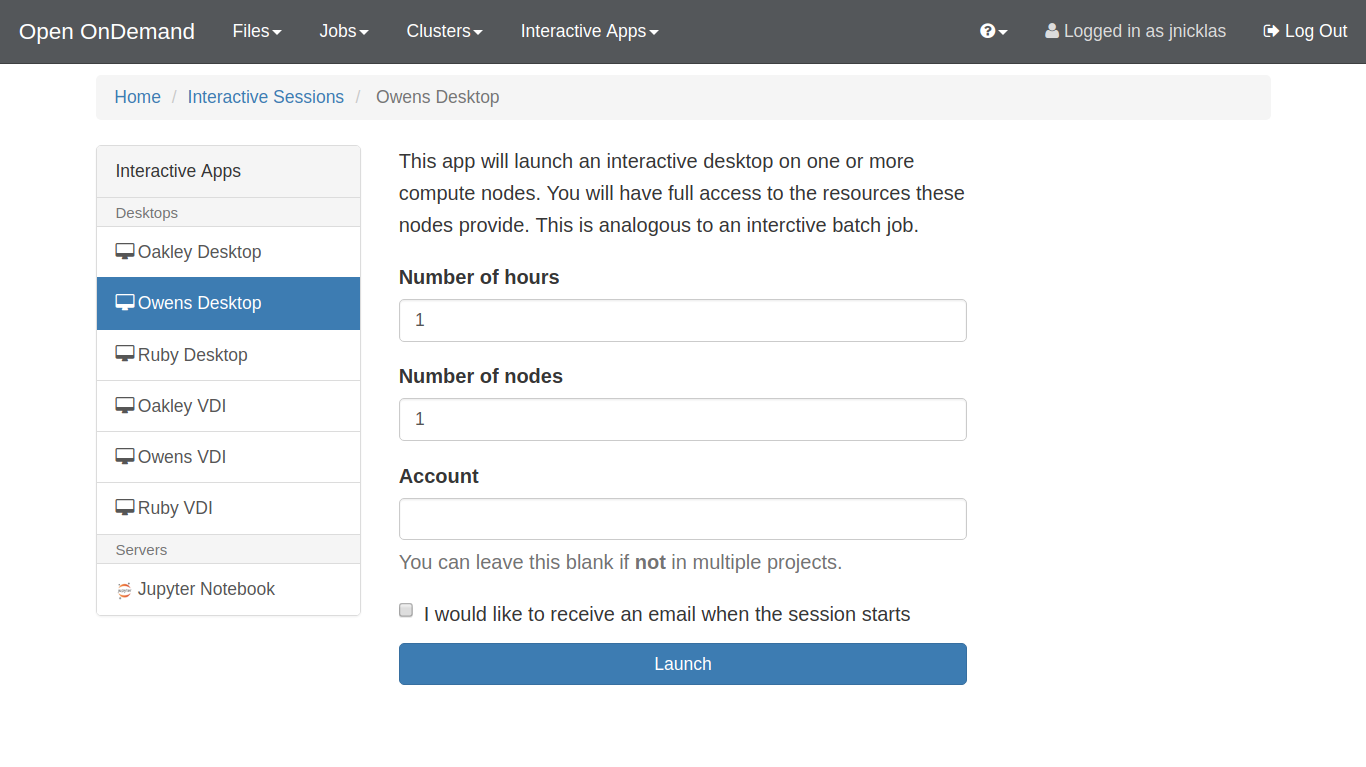This screenshot has width=1366, height=767.
Task: Click into the Account input field
Action: pyautogui.click(x=683, y=519)
